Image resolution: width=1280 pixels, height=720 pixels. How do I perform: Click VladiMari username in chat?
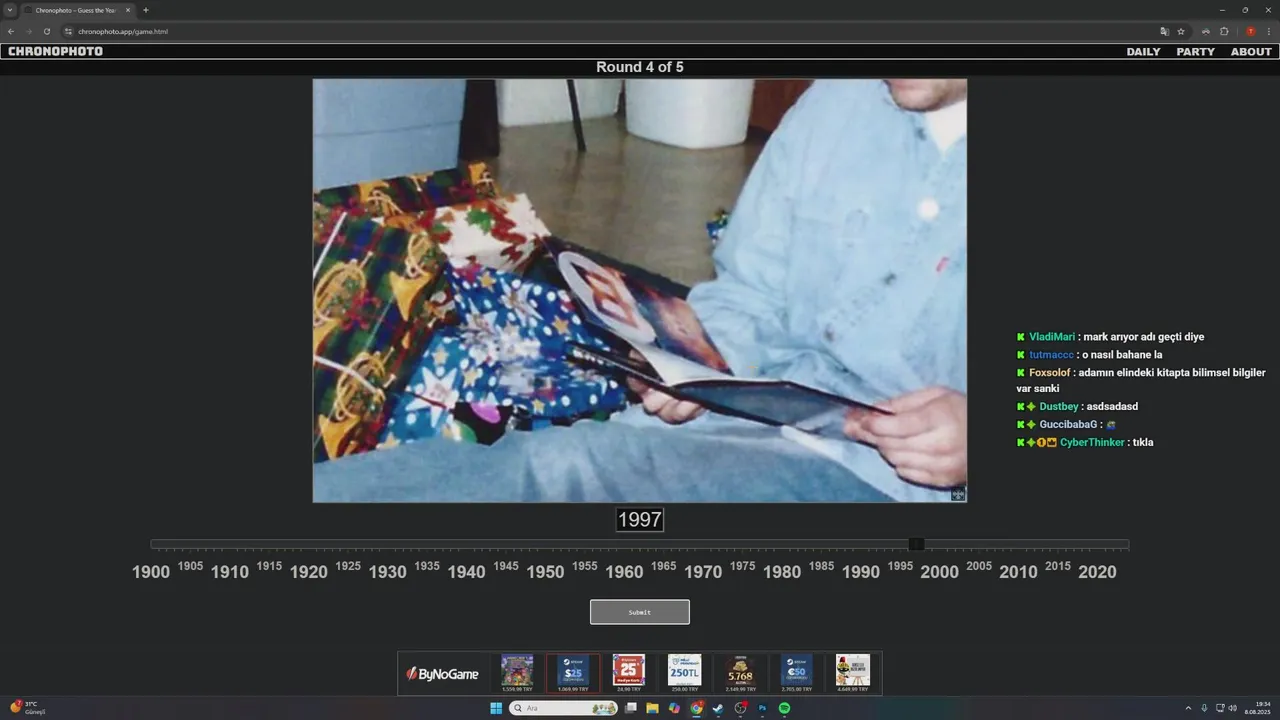(x=1052, y=337)
